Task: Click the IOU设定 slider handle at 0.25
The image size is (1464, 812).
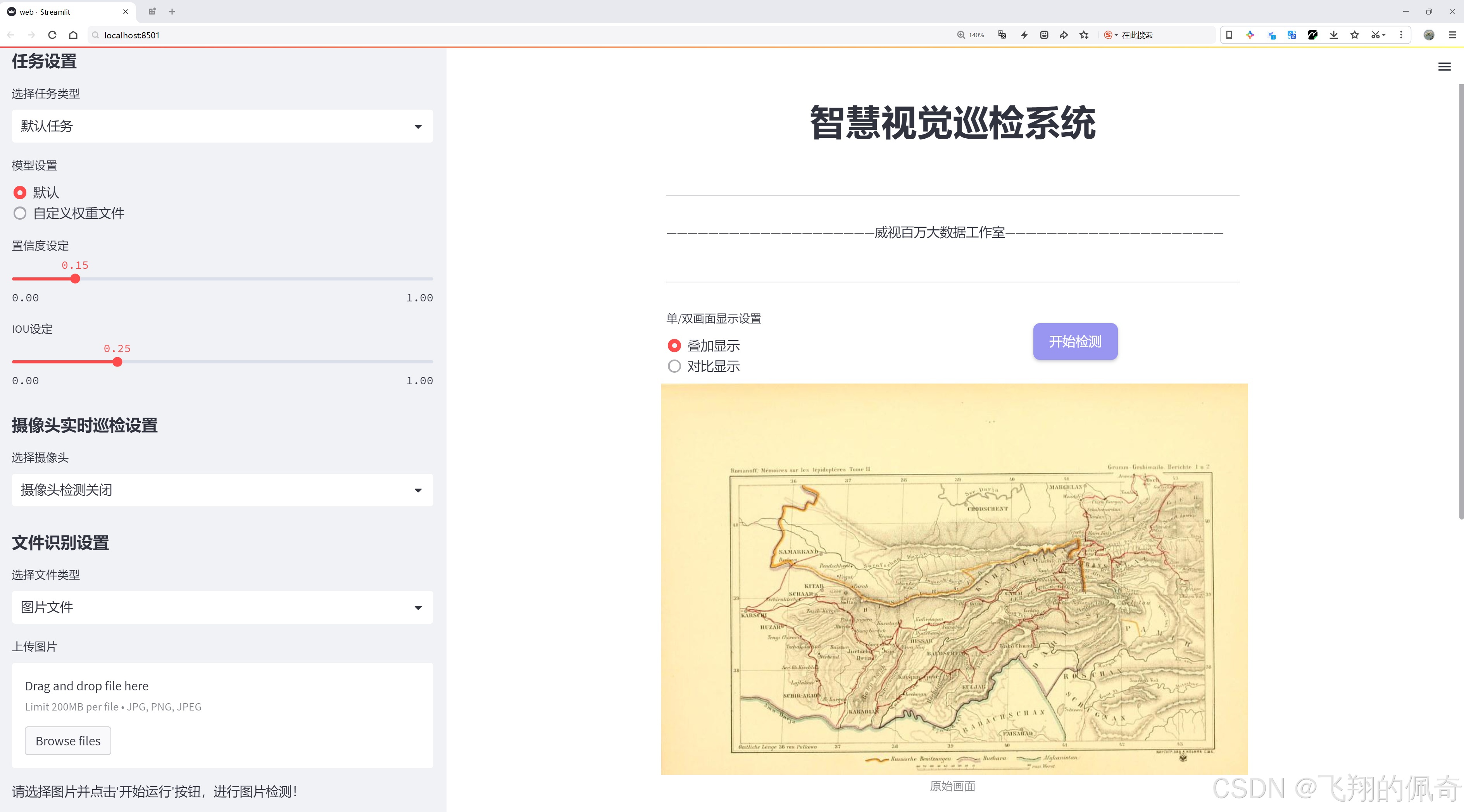Action: tap(117, 362)
